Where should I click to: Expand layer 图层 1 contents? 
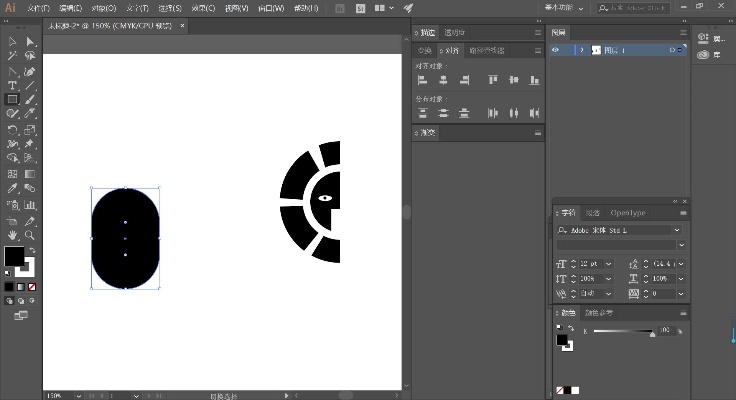tap(582, 50)
